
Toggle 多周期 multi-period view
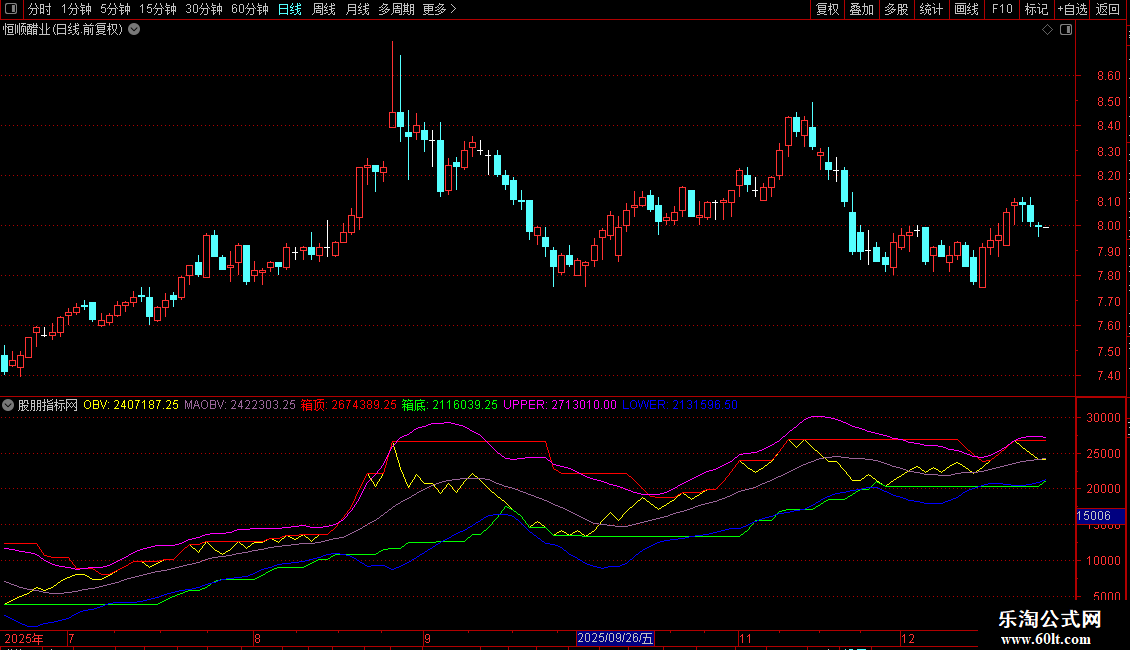(x=397, y=9)
